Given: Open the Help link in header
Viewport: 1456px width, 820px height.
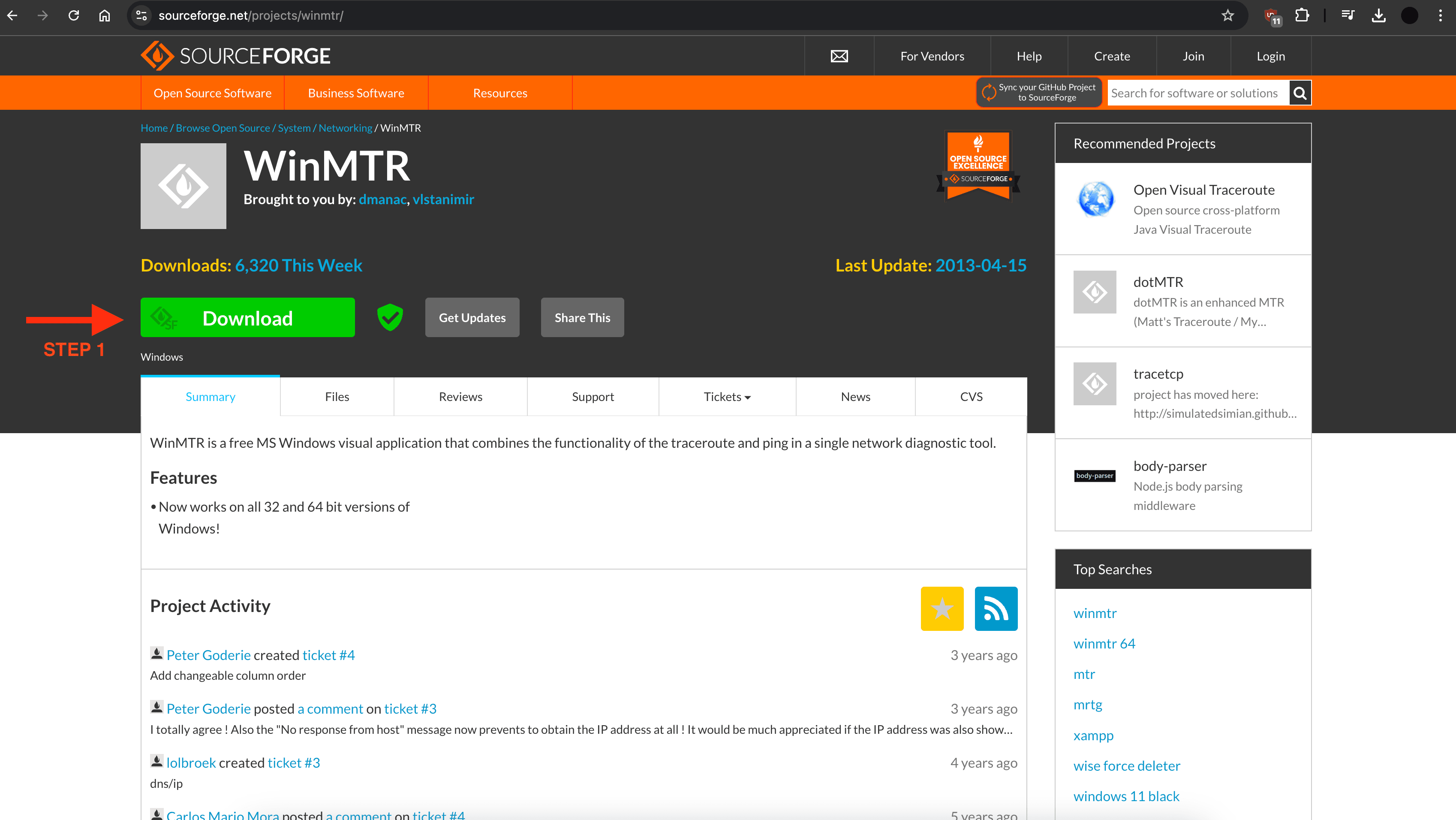Looking at the screenshot, I should pos(1029,56).
